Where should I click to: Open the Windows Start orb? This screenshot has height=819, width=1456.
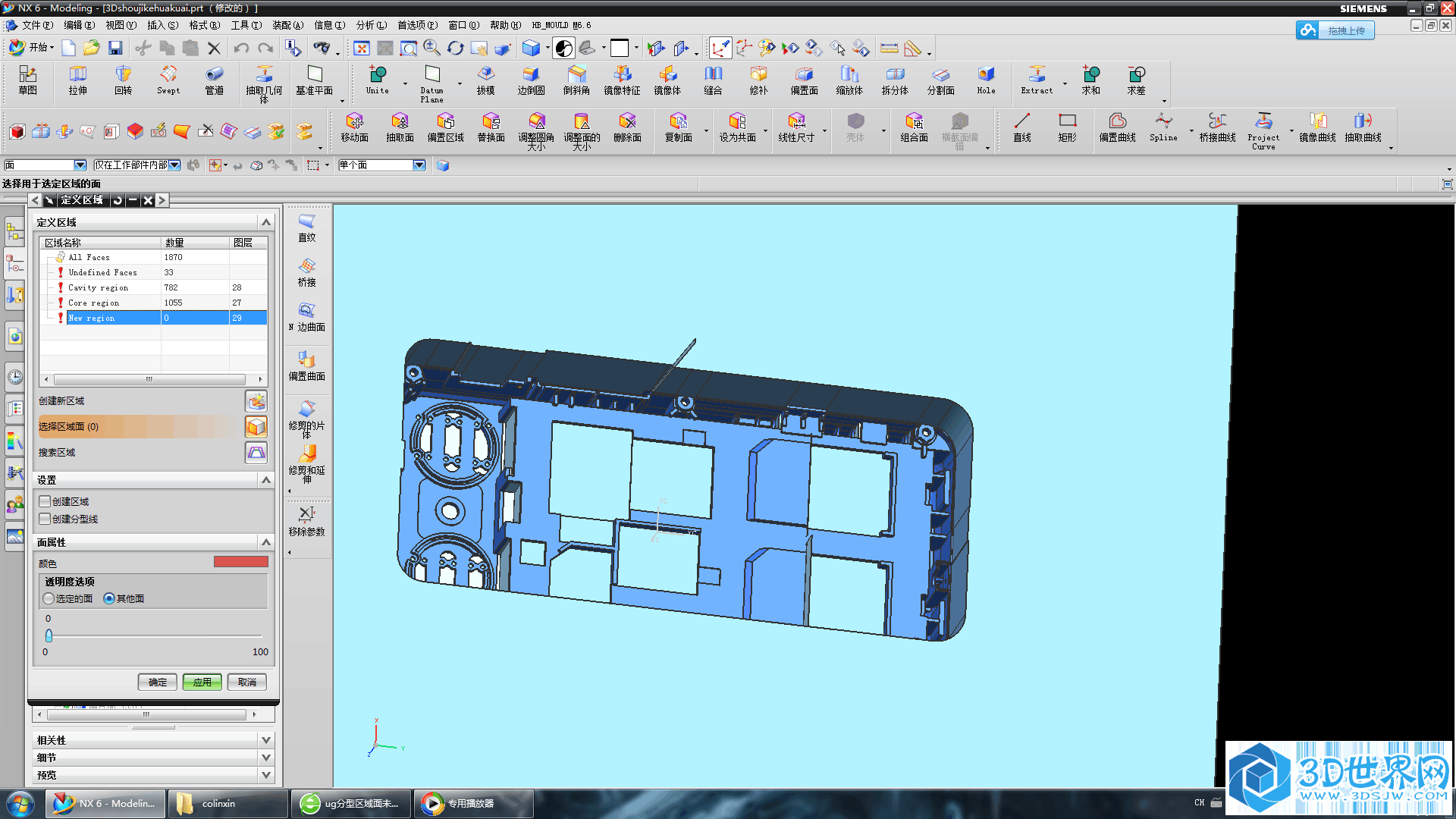click(20, 804)
